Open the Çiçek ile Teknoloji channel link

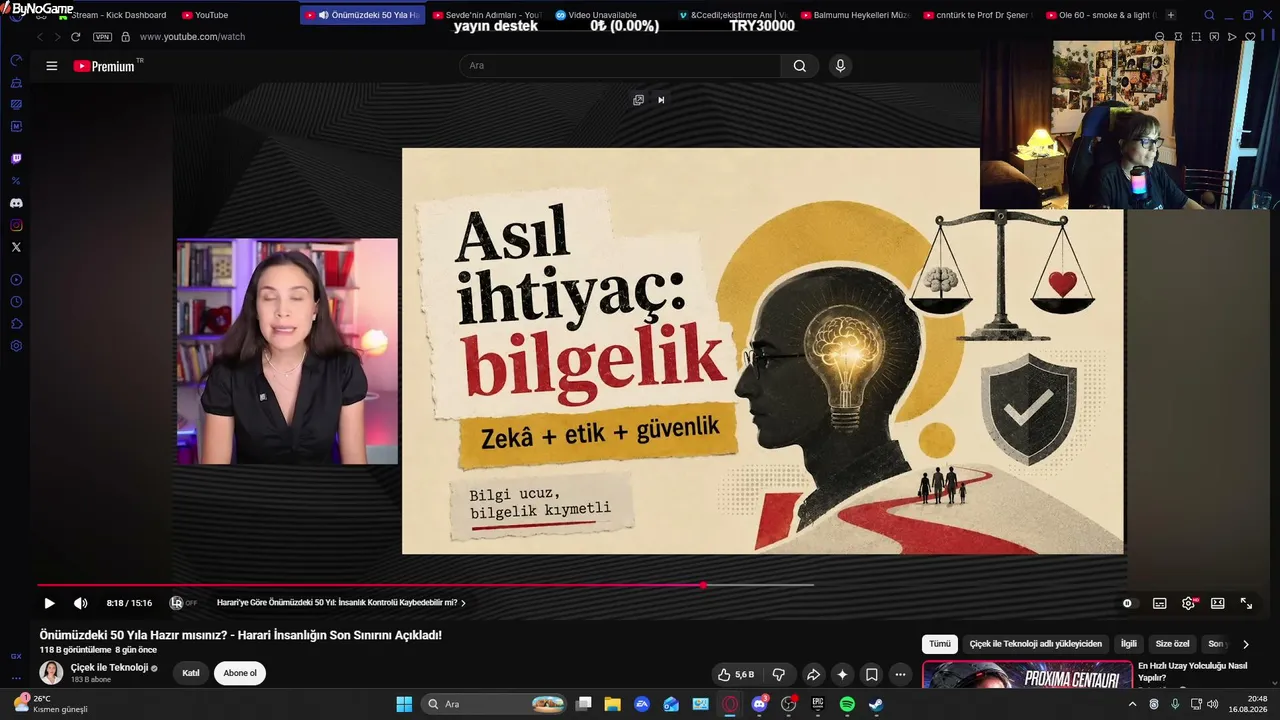(x=109, y=667)
